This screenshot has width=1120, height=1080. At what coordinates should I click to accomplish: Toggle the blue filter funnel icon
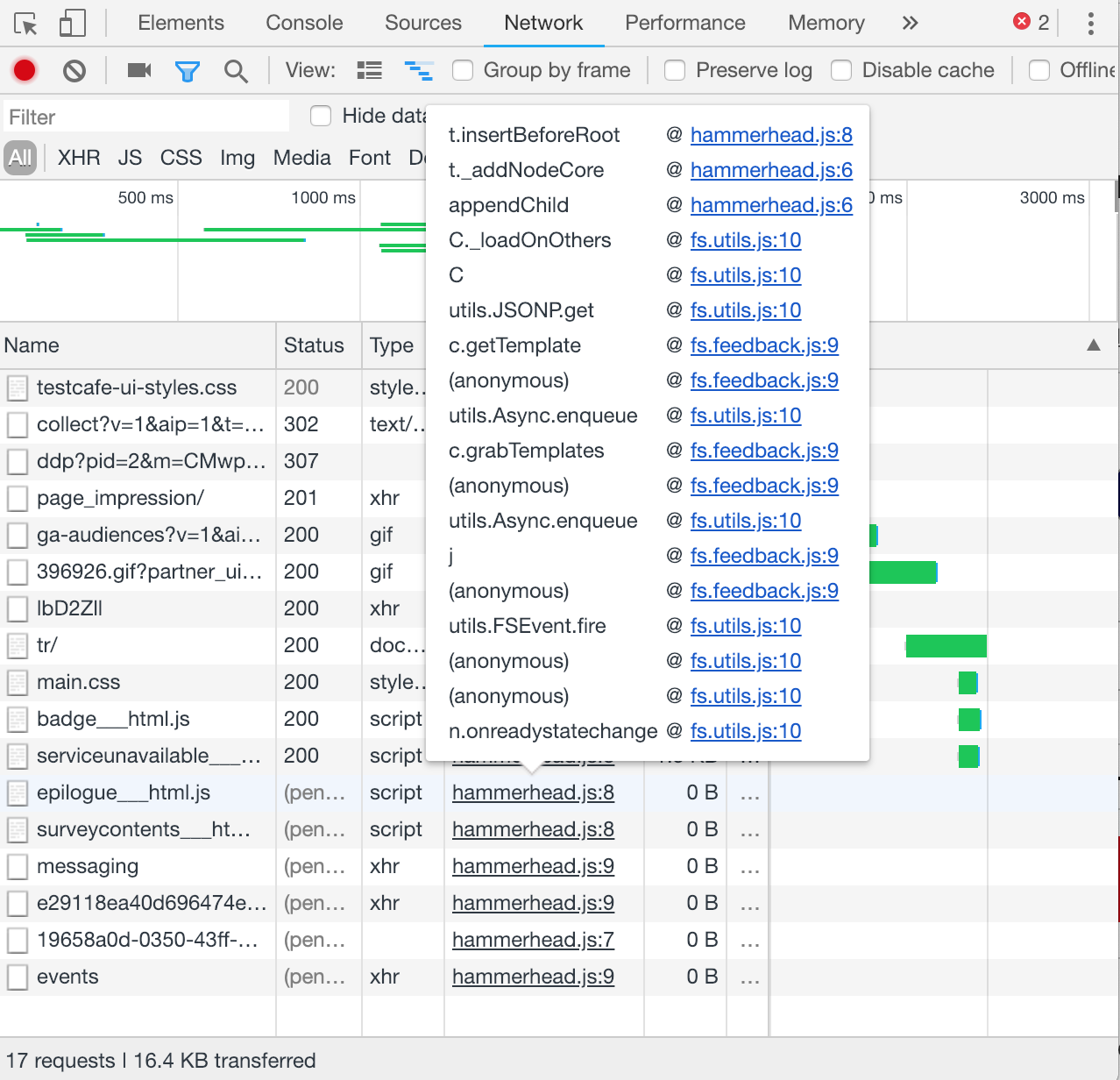[188, 71]
